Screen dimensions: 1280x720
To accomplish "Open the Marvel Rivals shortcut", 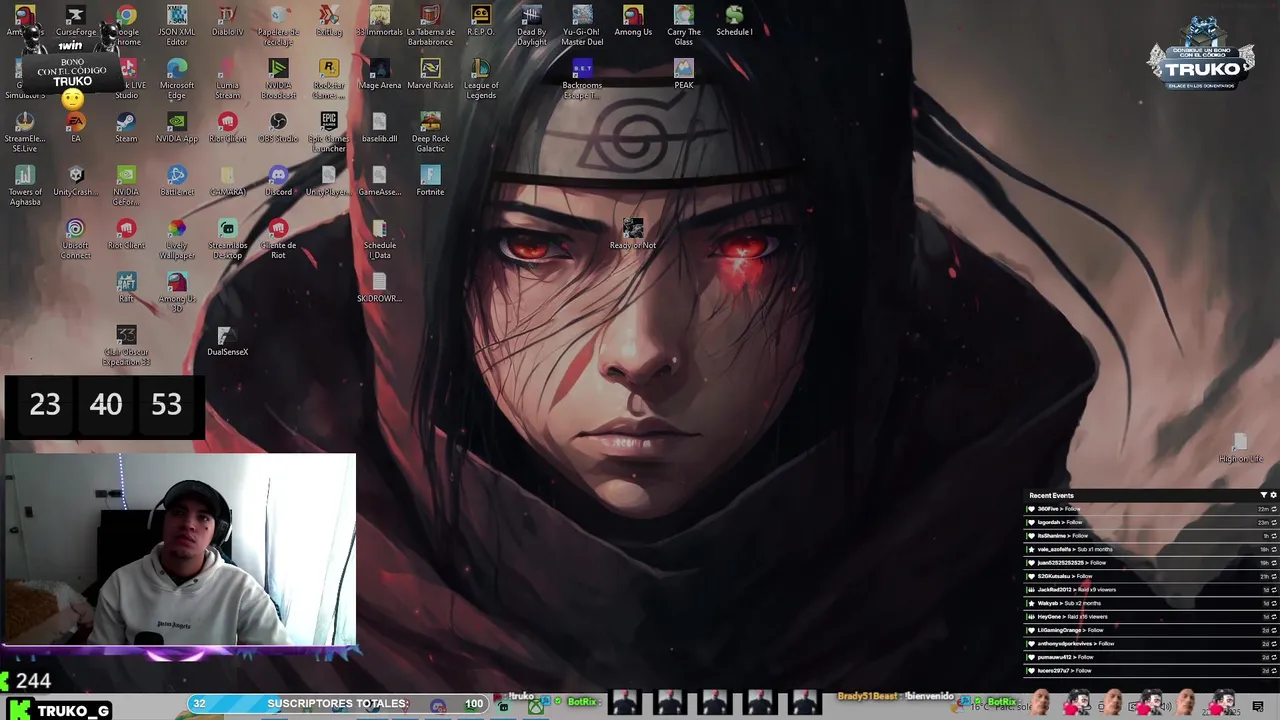I will coord(431,74).
